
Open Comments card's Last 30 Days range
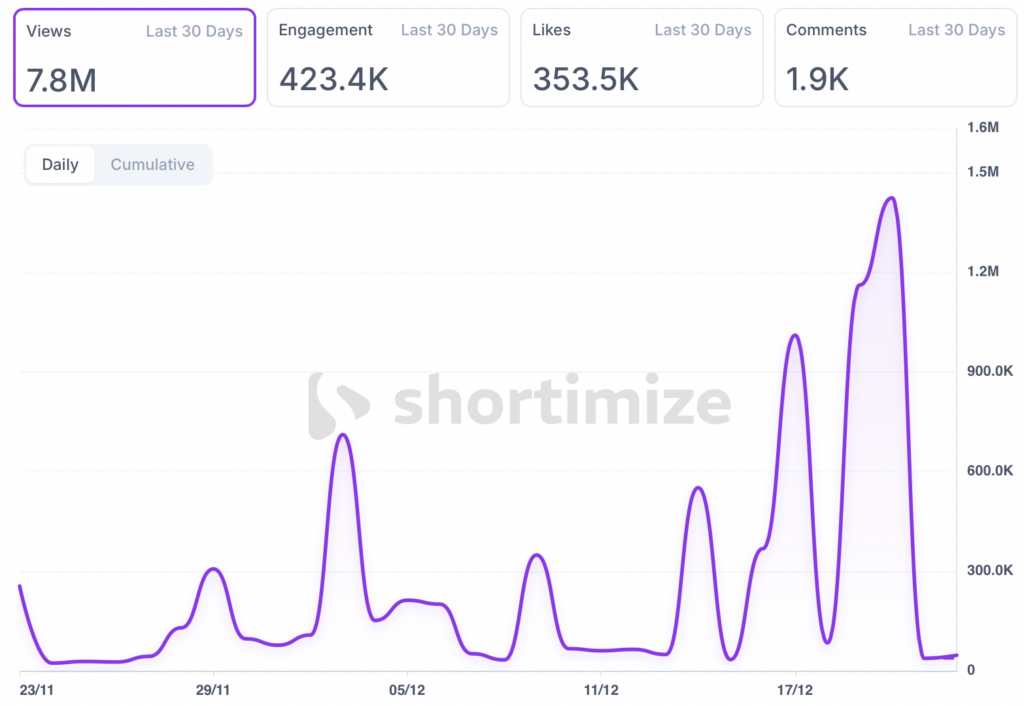(x=956, y=30)
